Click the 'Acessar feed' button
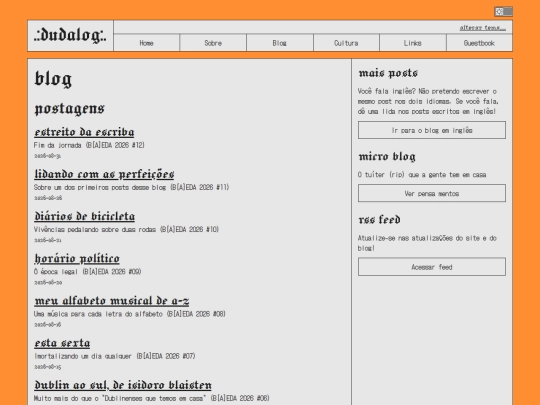 pos(432,267)
